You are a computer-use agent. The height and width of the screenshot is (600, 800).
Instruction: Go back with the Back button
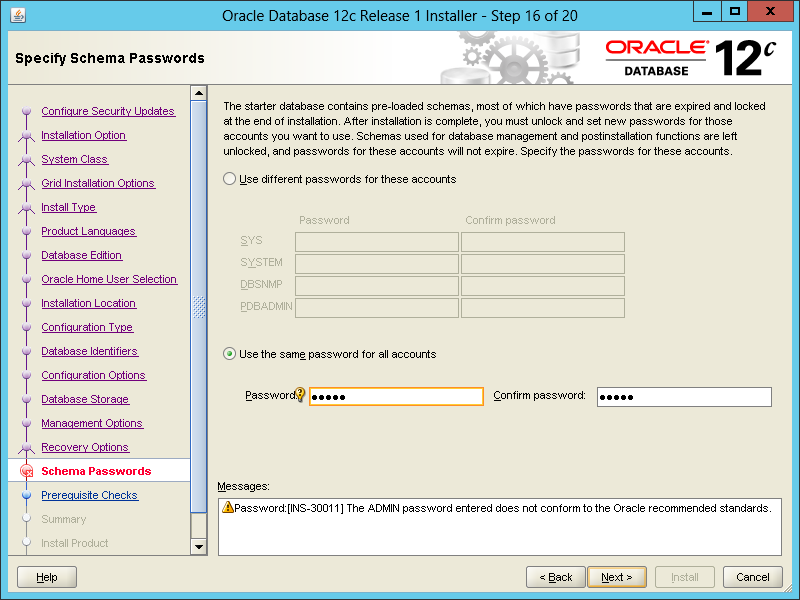556,577
